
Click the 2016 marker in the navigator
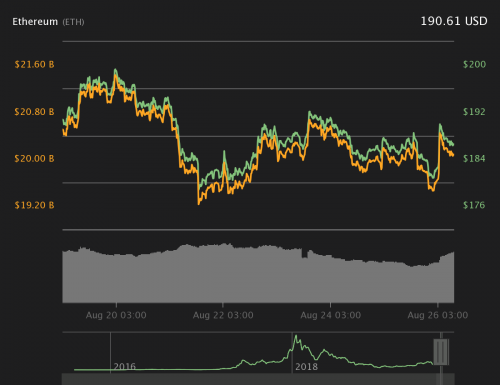125,367
